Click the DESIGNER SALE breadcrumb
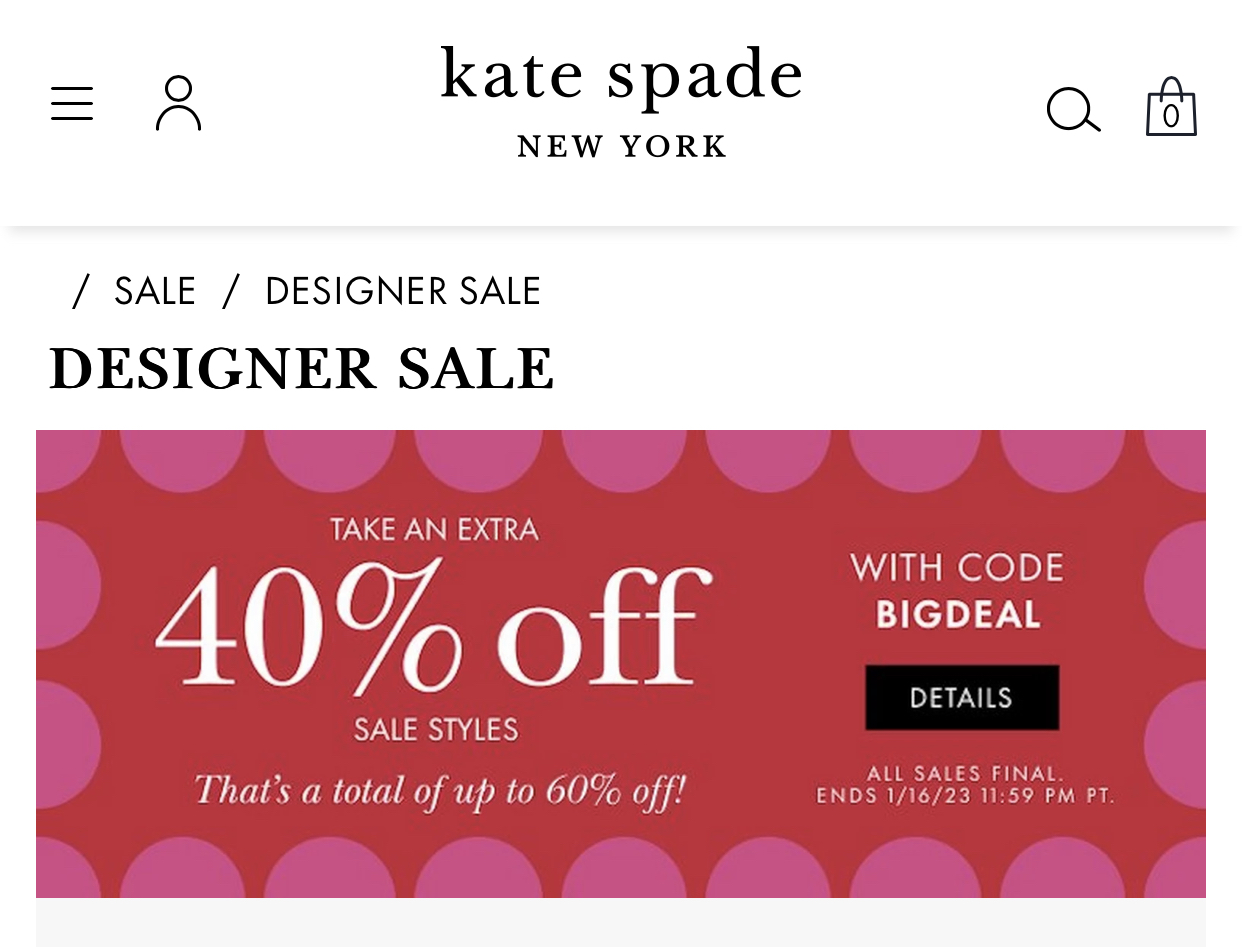 (x=403, y=291)
